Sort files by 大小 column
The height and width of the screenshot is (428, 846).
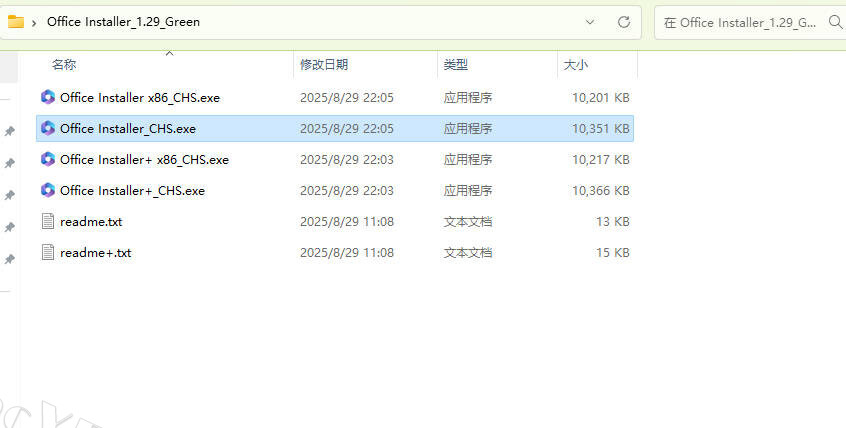[x=575, y=65]
